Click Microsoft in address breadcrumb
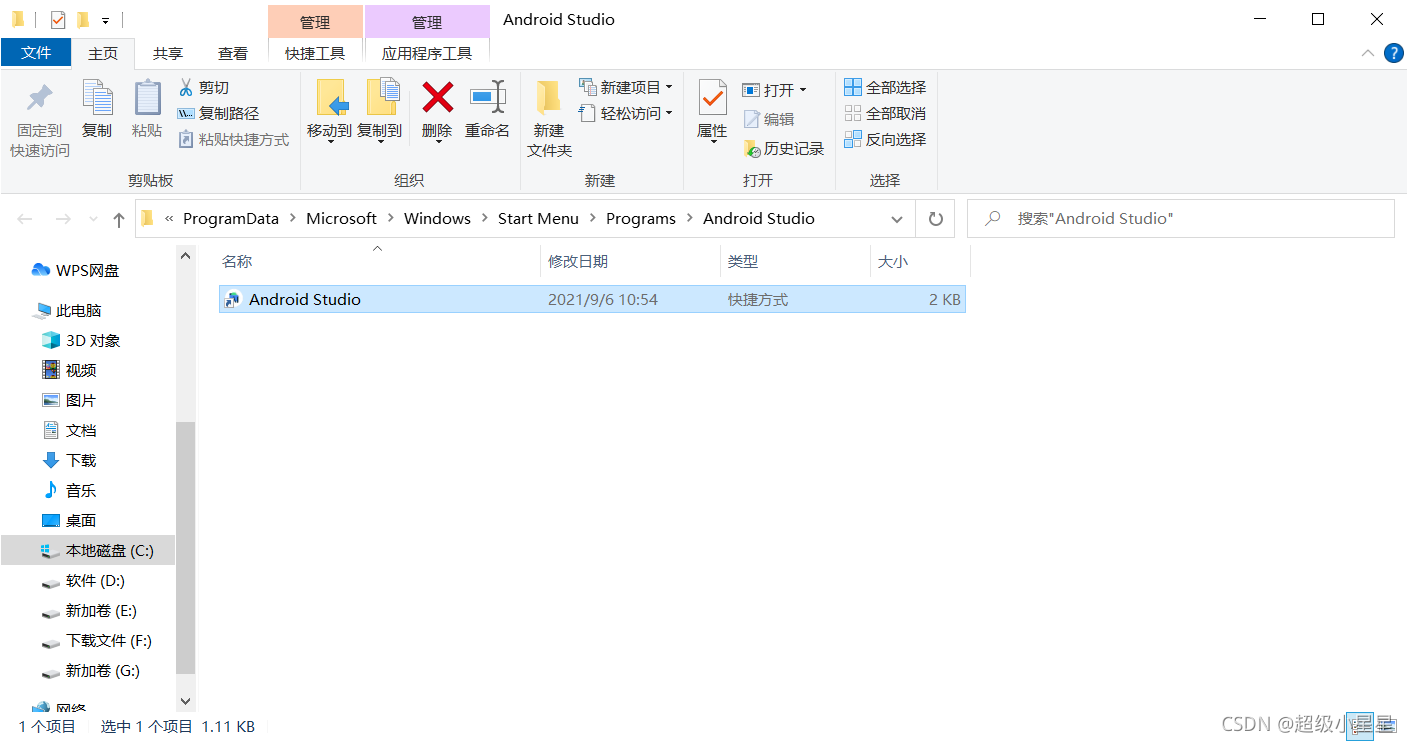1408x742 pixels. click(341, 218)
